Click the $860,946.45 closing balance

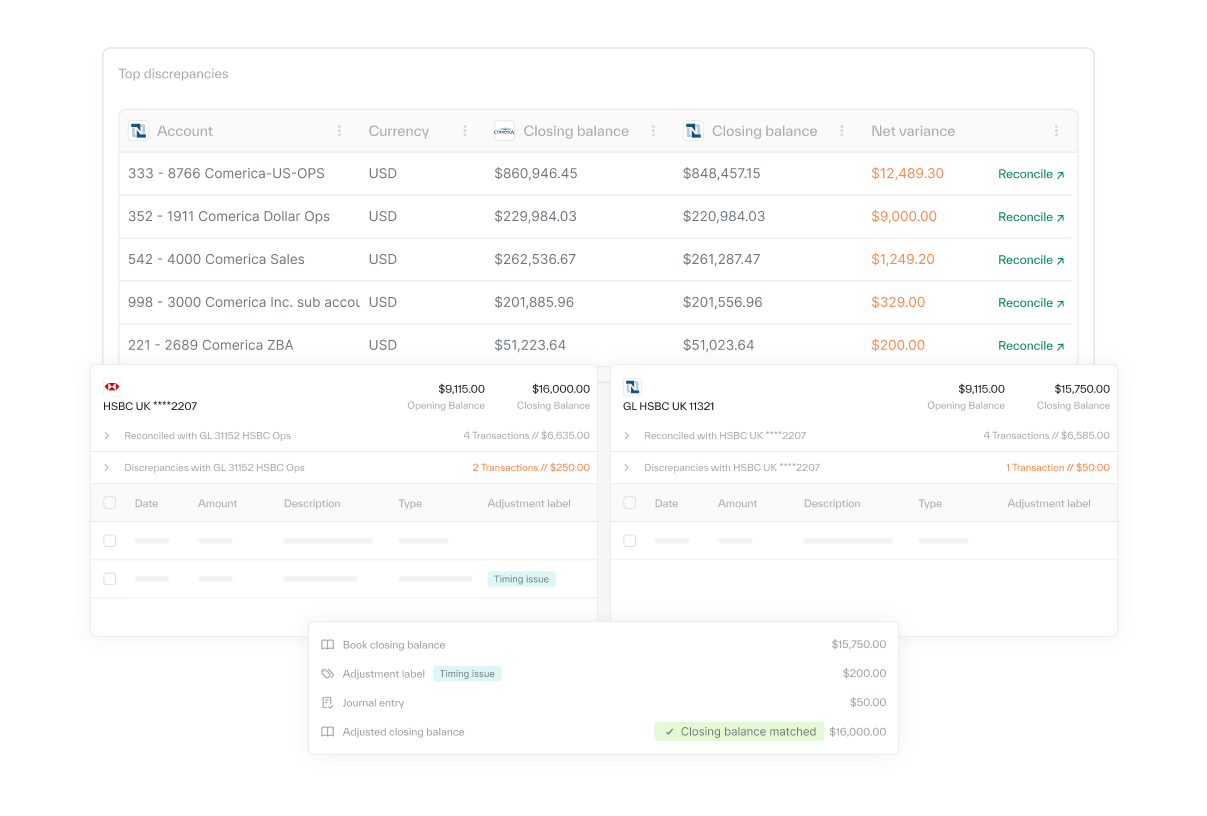(536, 173)
